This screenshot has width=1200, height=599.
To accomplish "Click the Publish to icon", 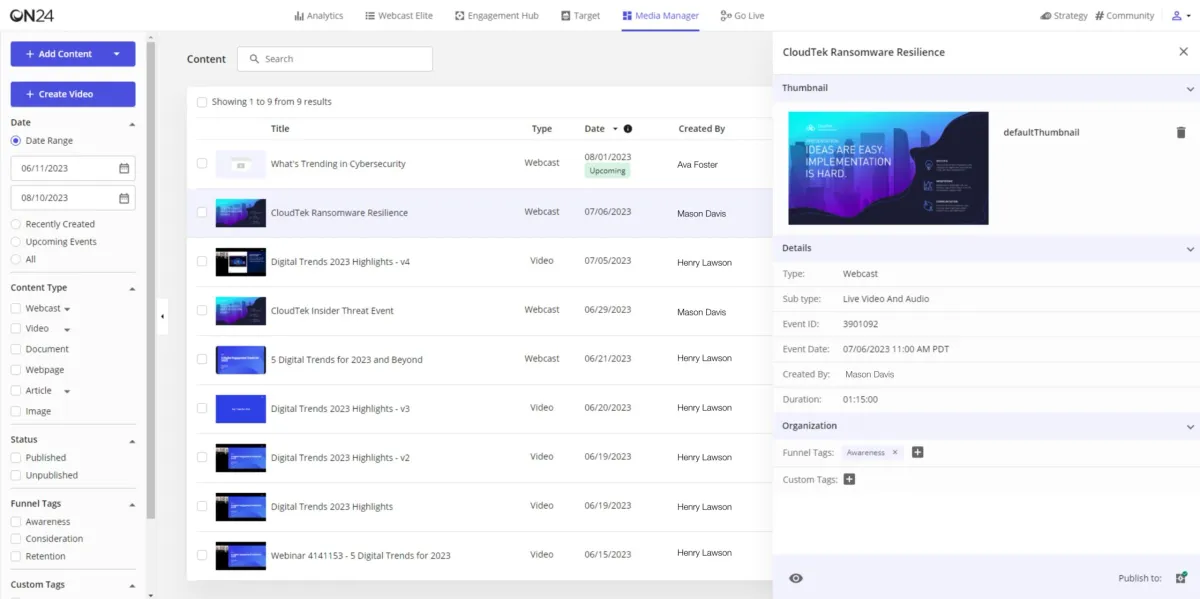I will pos(1181,578).
